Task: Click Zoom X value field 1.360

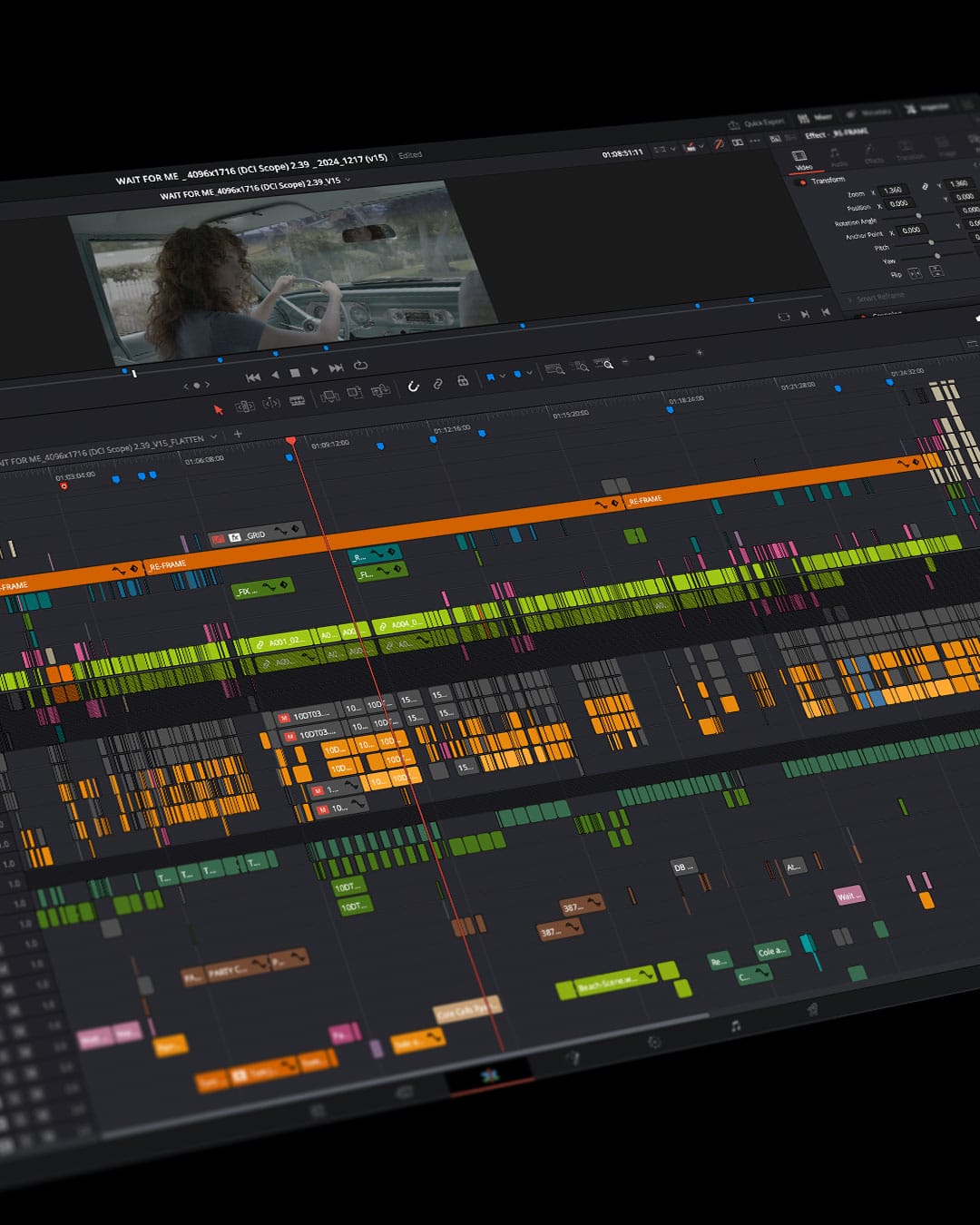Action: tap(894, 190)
